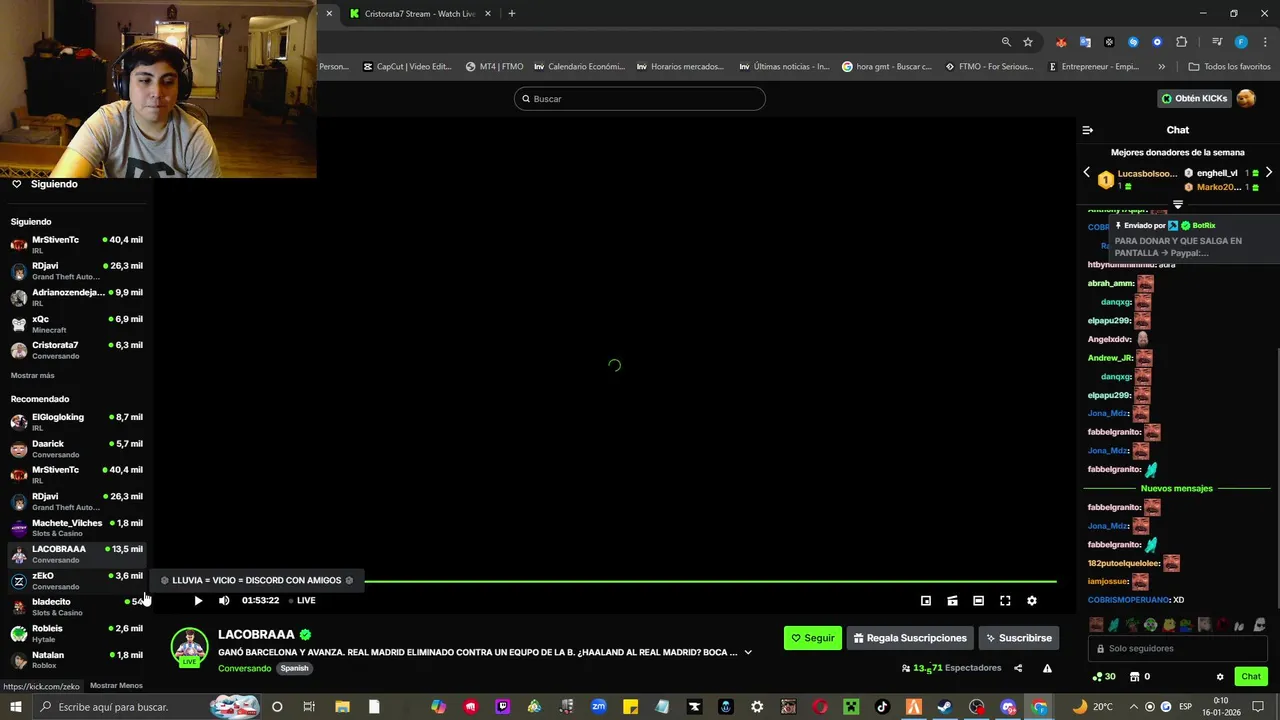
Task: Expand the stream title chevron
Action: tap(748, 652)
